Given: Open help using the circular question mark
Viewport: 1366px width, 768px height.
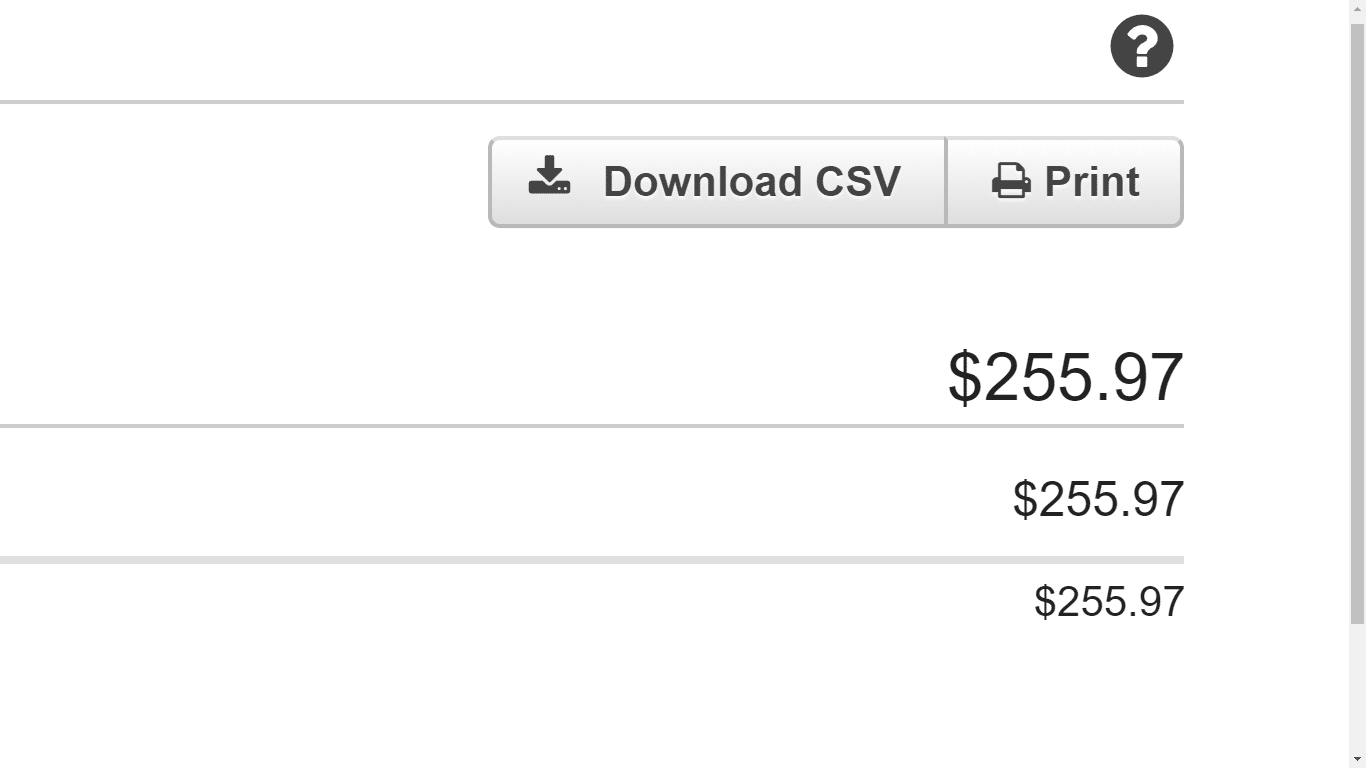Looking at the screenshot, I should point(1140,44).
